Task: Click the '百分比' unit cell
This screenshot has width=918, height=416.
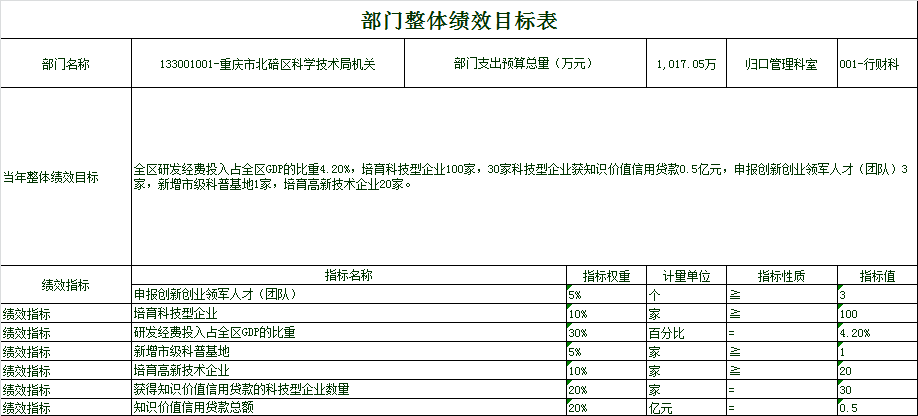Action: tap(686, 332)
